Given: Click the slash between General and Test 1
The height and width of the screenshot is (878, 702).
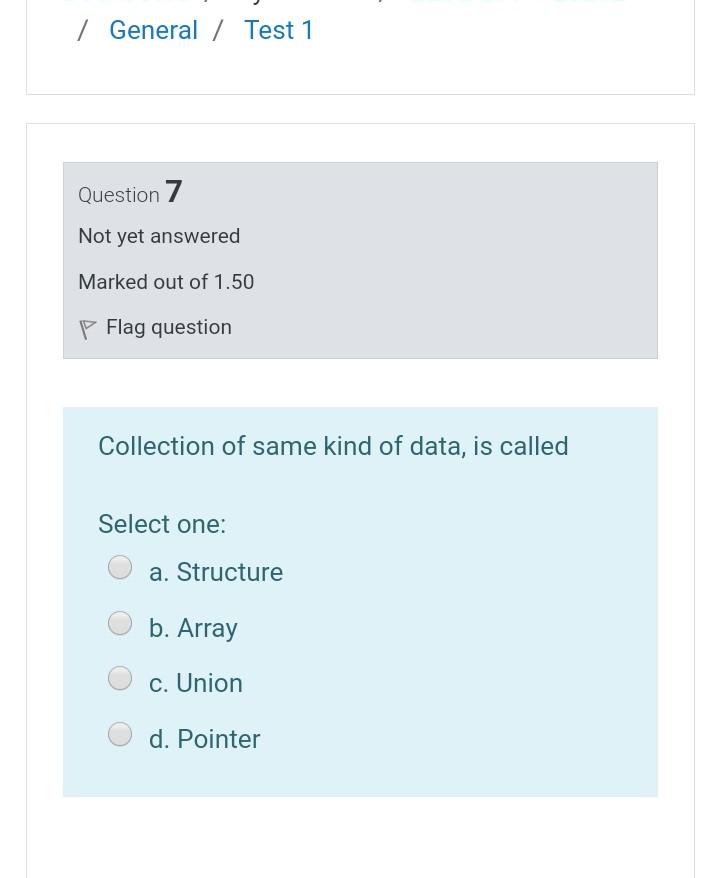Looking at the screenshot, I should tap(217, 31).
